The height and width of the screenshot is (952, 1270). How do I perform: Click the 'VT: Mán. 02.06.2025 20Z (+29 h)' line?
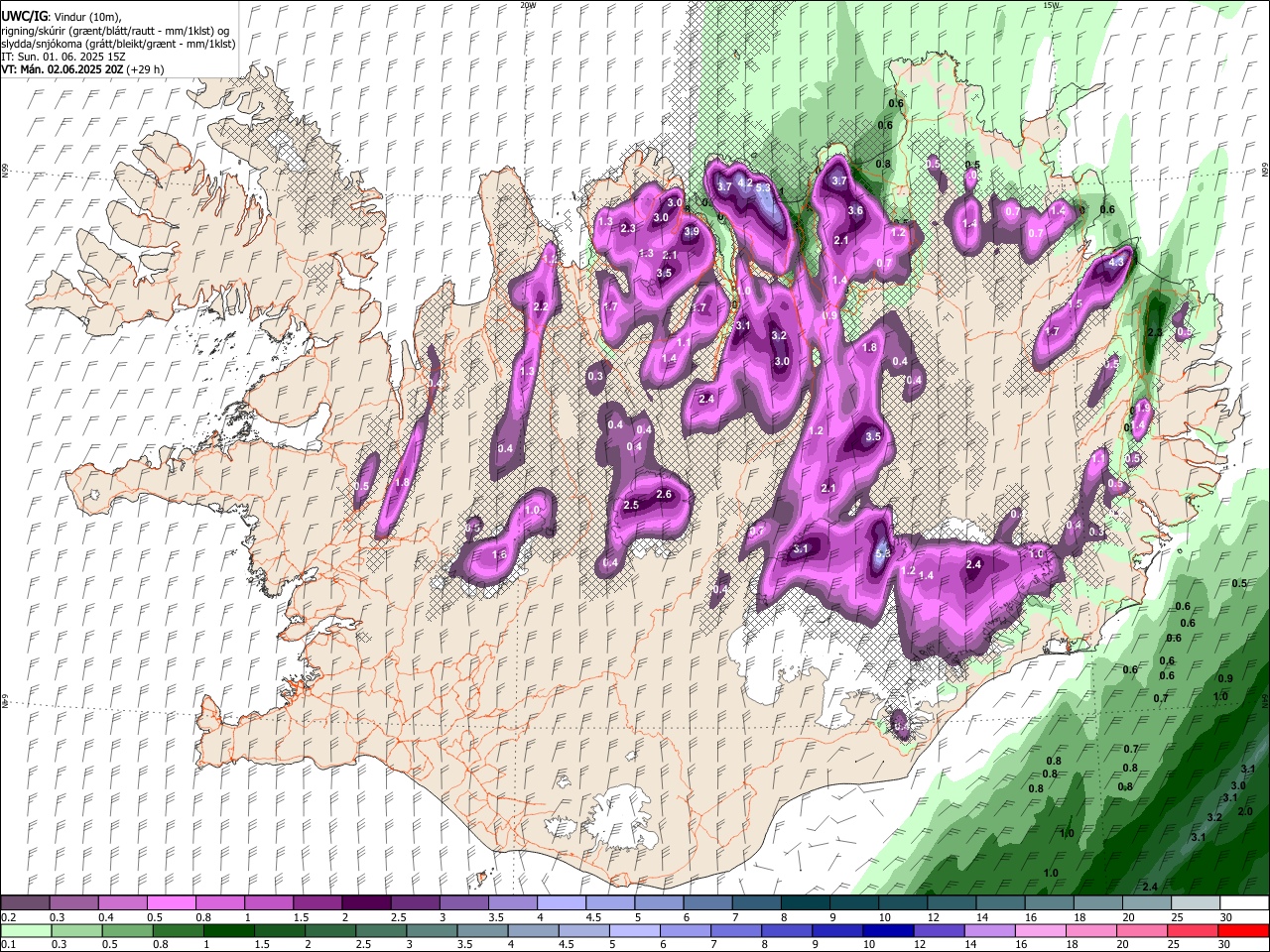coord(82,69)
